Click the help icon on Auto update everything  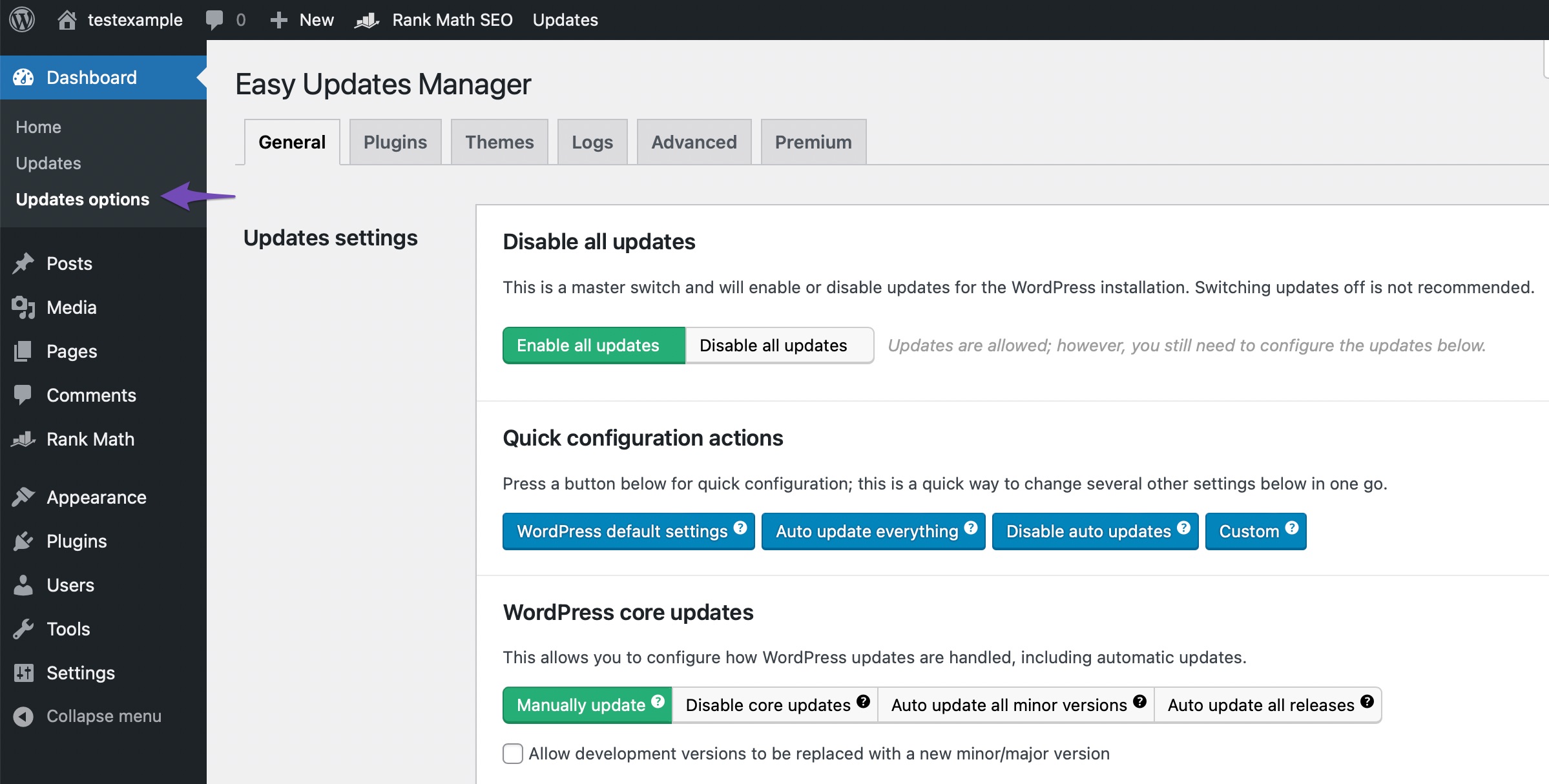(971, 528)
